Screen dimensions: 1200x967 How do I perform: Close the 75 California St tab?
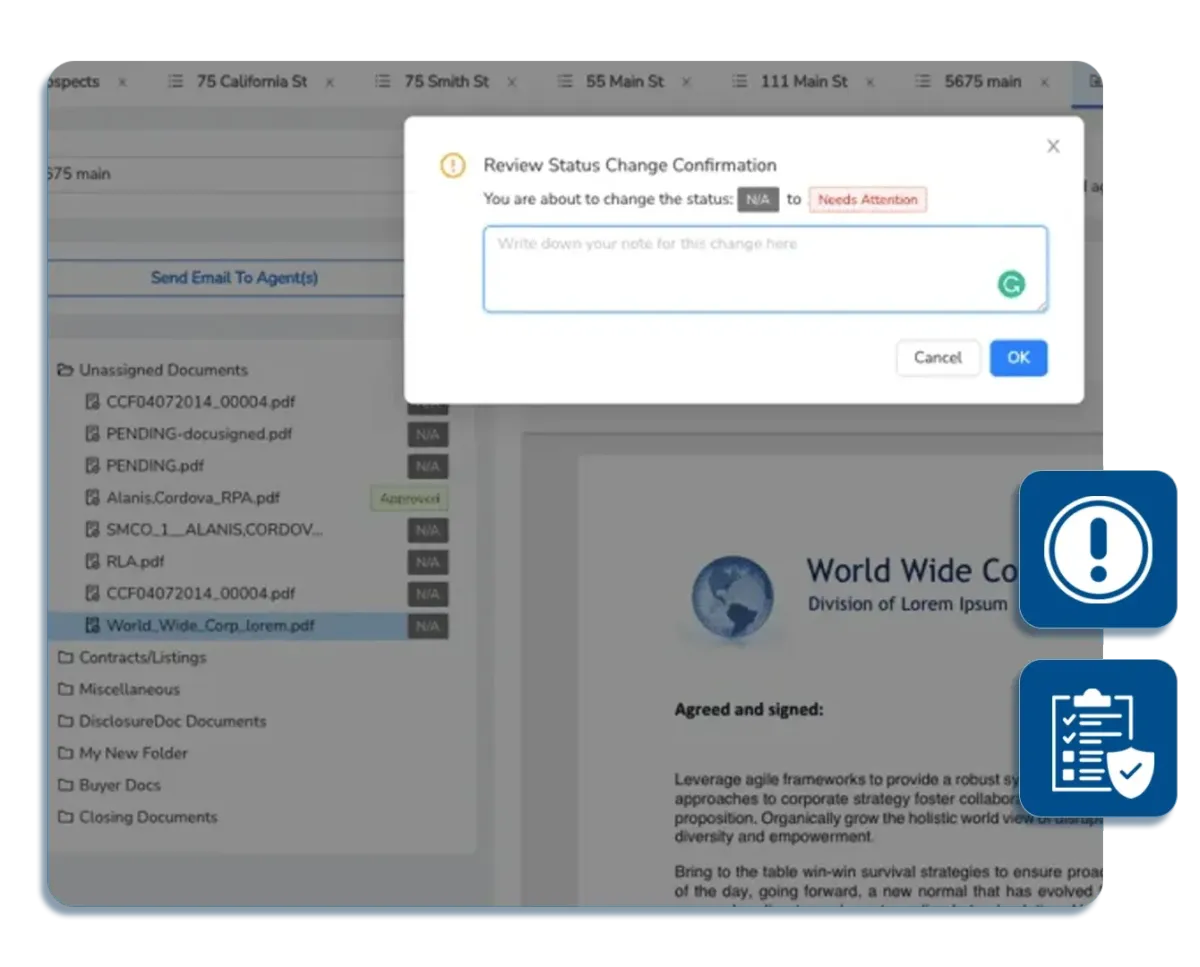(331, 82)
